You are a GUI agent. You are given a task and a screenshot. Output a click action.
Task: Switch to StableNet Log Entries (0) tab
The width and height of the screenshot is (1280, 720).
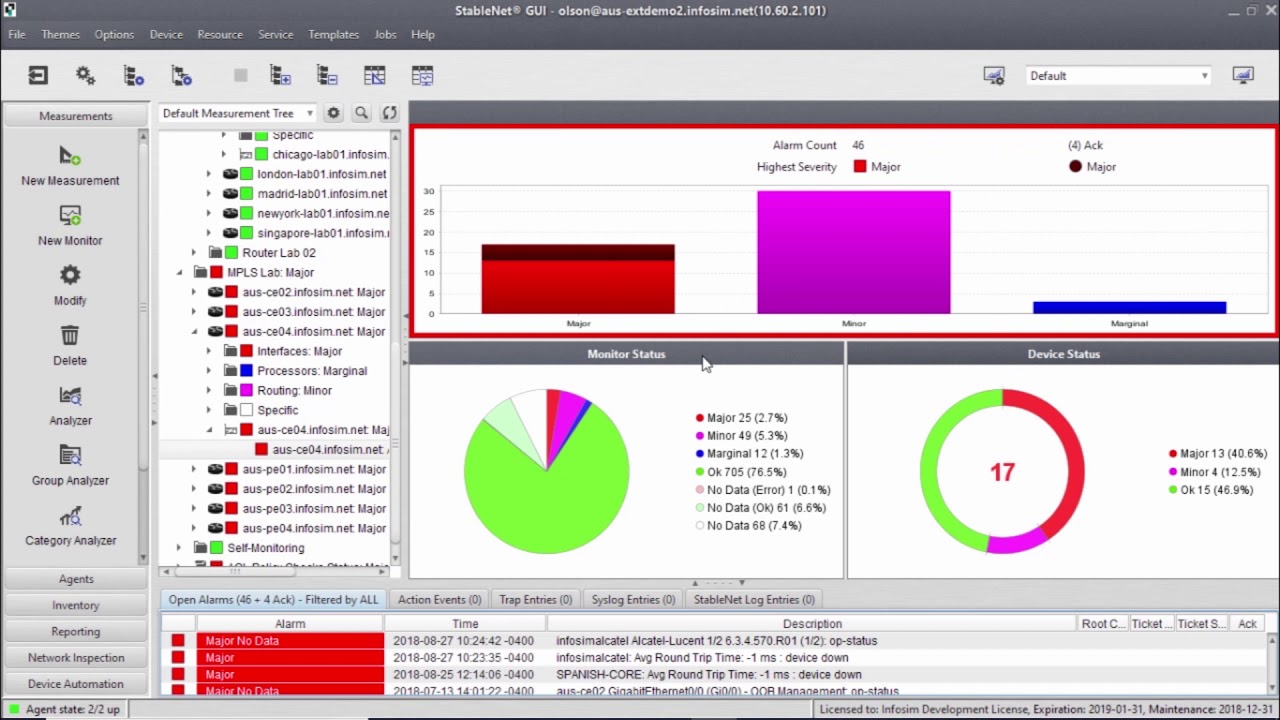[754, 600]
